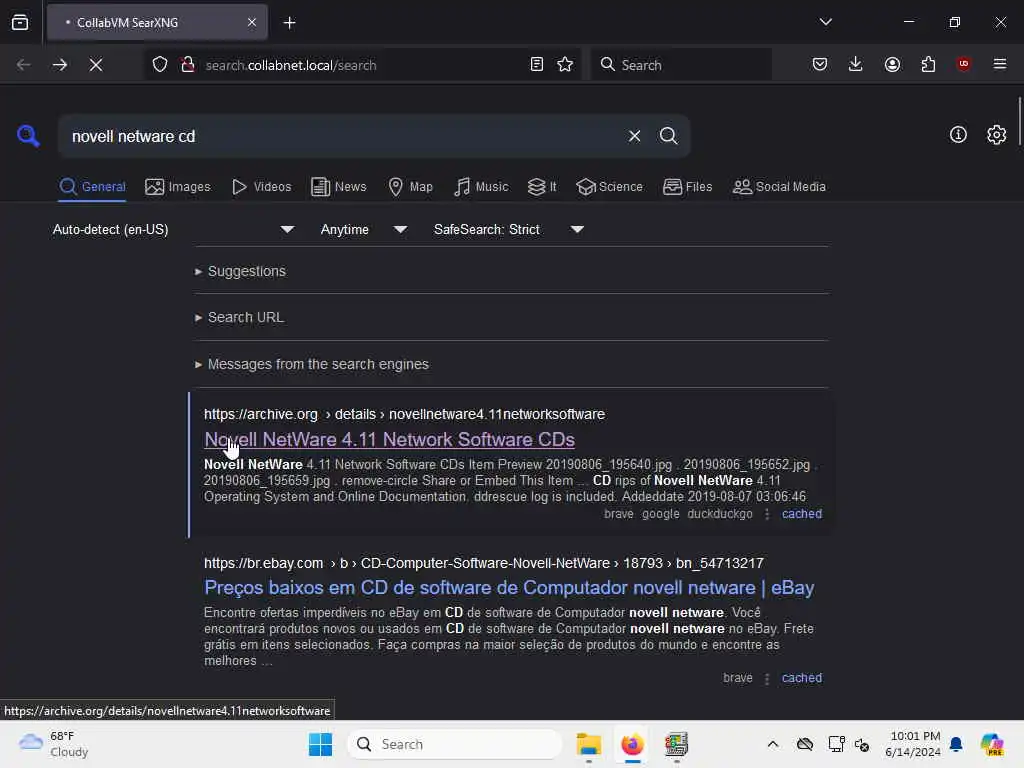
Task: Open Firefox application hamburger menu
Action: coord(999,64)
